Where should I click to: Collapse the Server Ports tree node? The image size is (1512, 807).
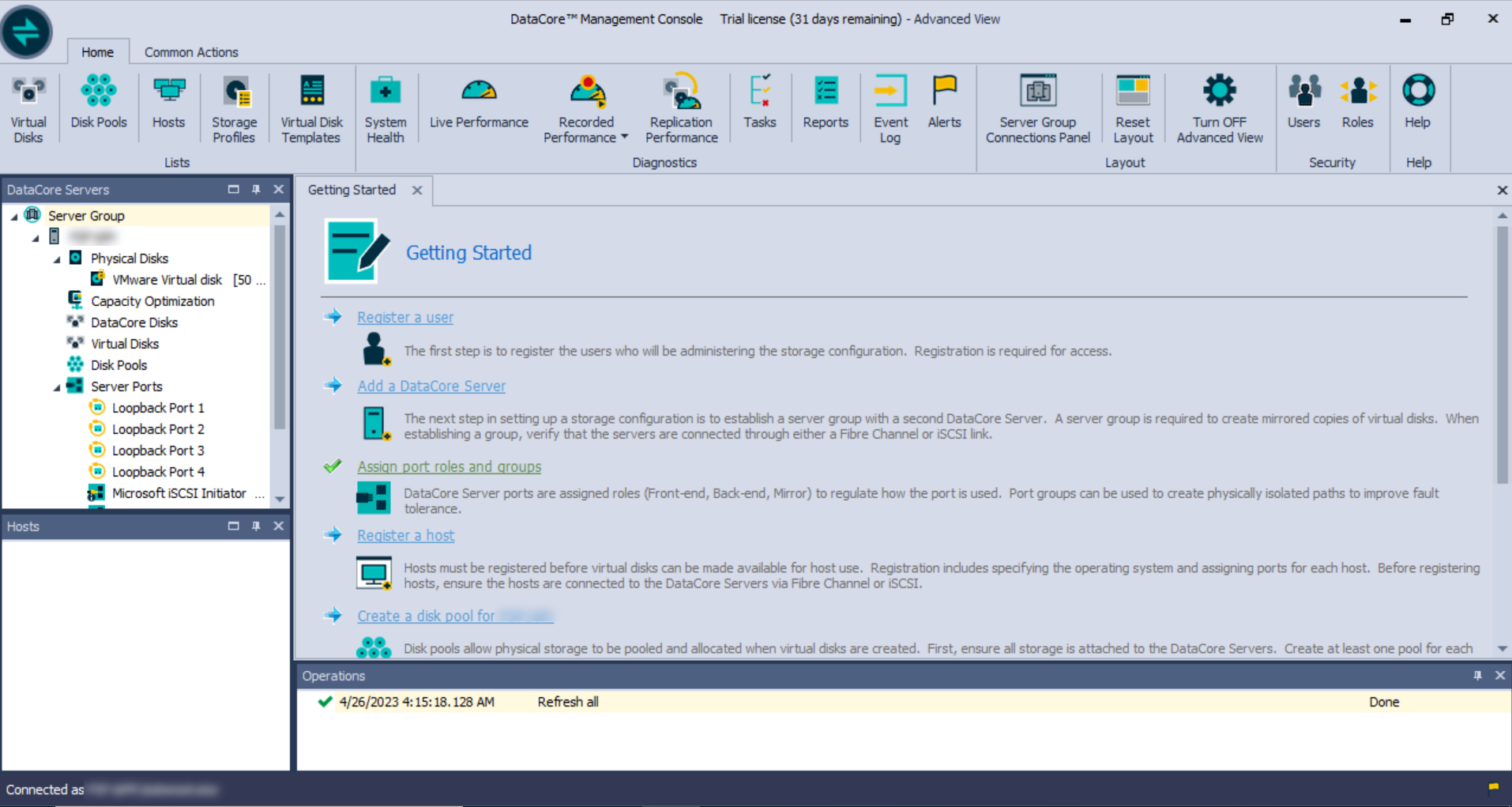(55, 387)
